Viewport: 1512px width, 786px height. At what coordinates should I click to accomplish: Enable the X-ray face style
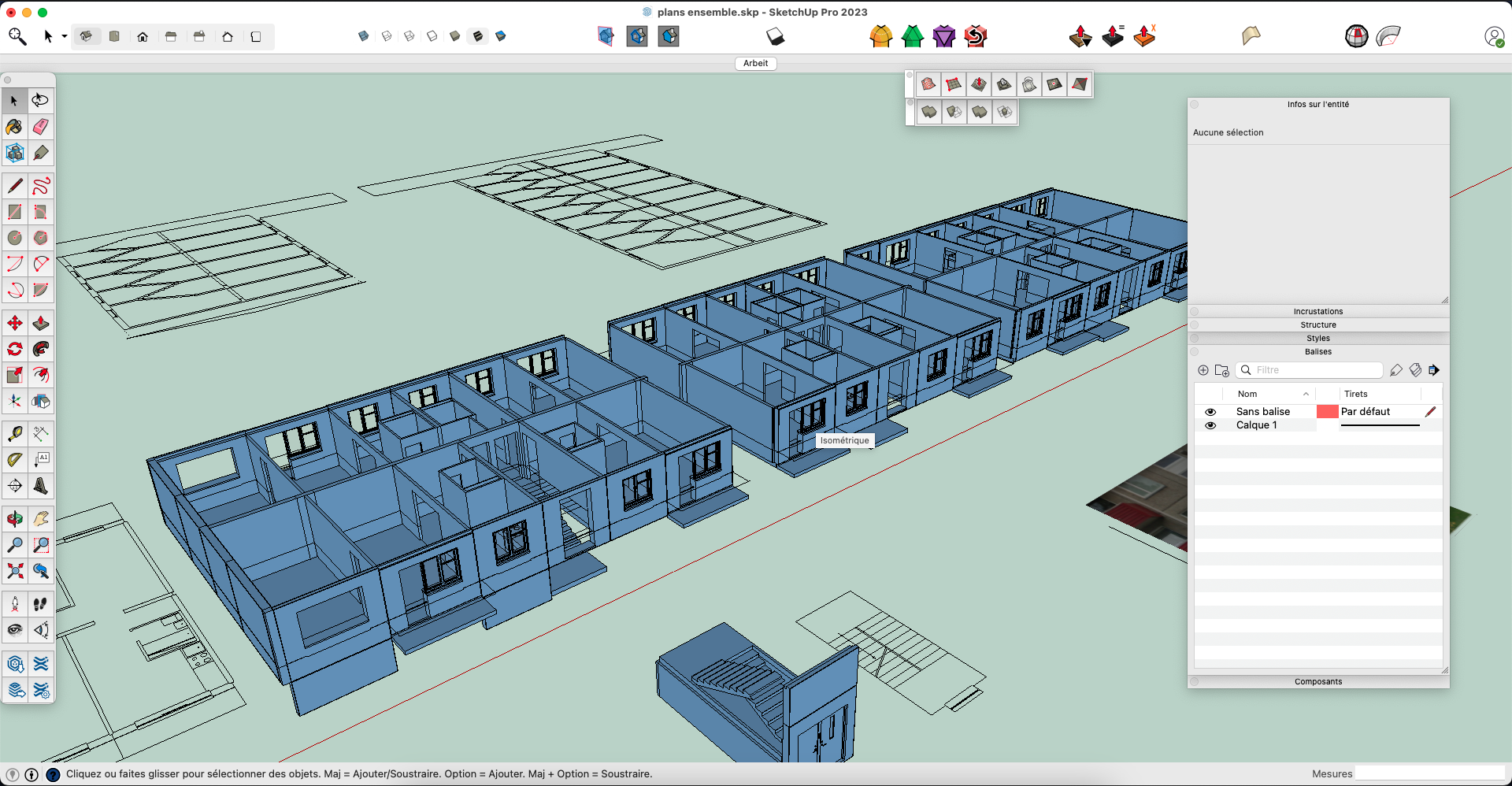pyautogui.click(x=364, y=35)
